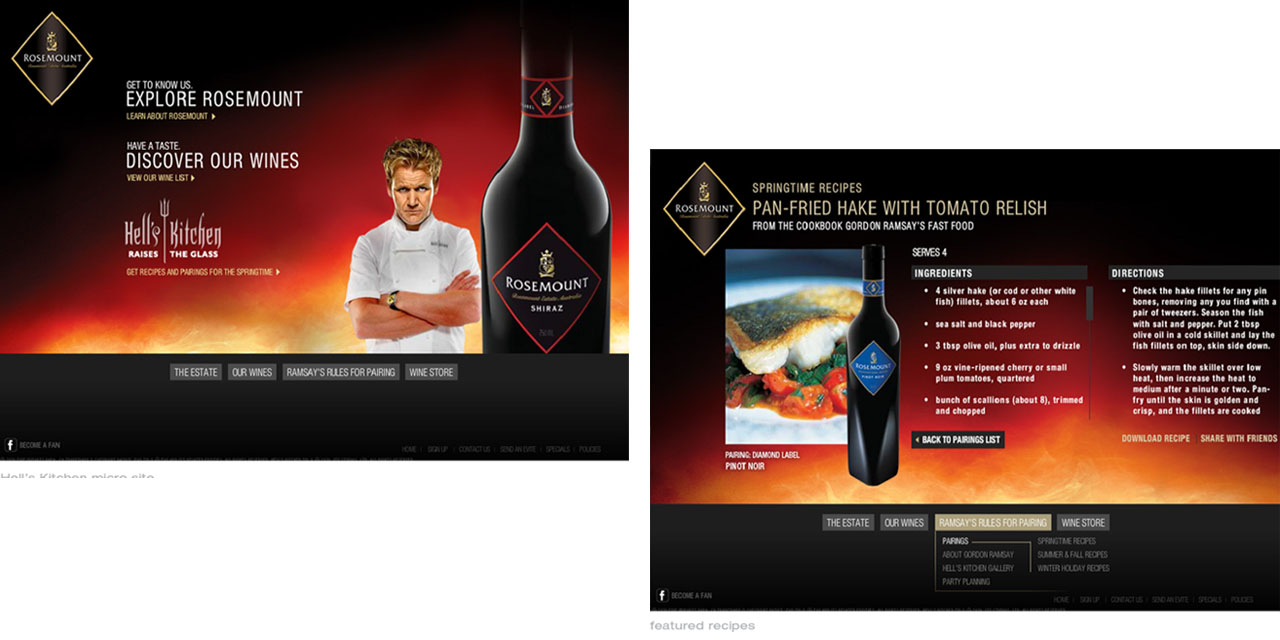Open Ramsay's Rules for Pairing highlighted menu
This screenshot has width=1280, height=640.
(993, 523)
